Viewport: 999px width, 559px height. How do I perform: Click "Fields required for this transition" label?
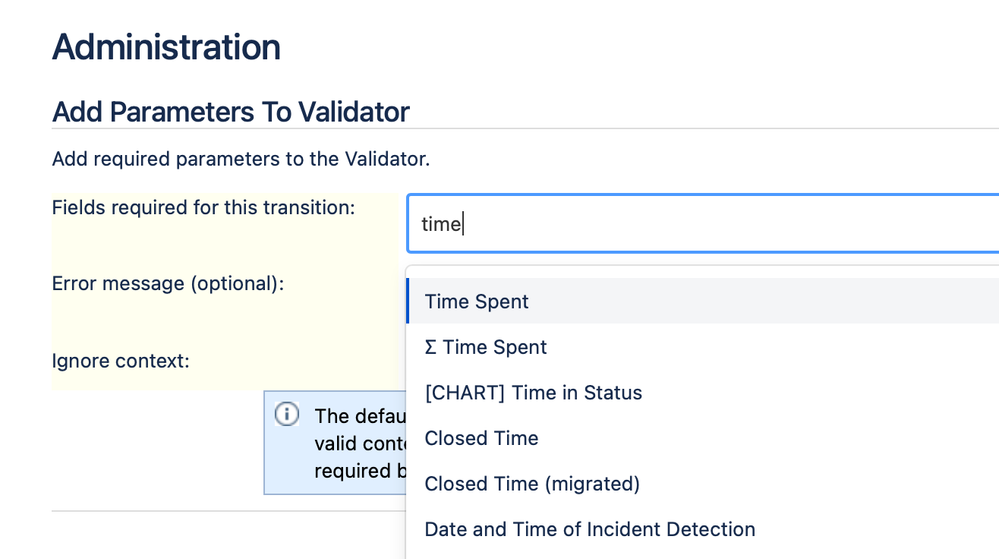pyautogui.click(x=203, y=208)
